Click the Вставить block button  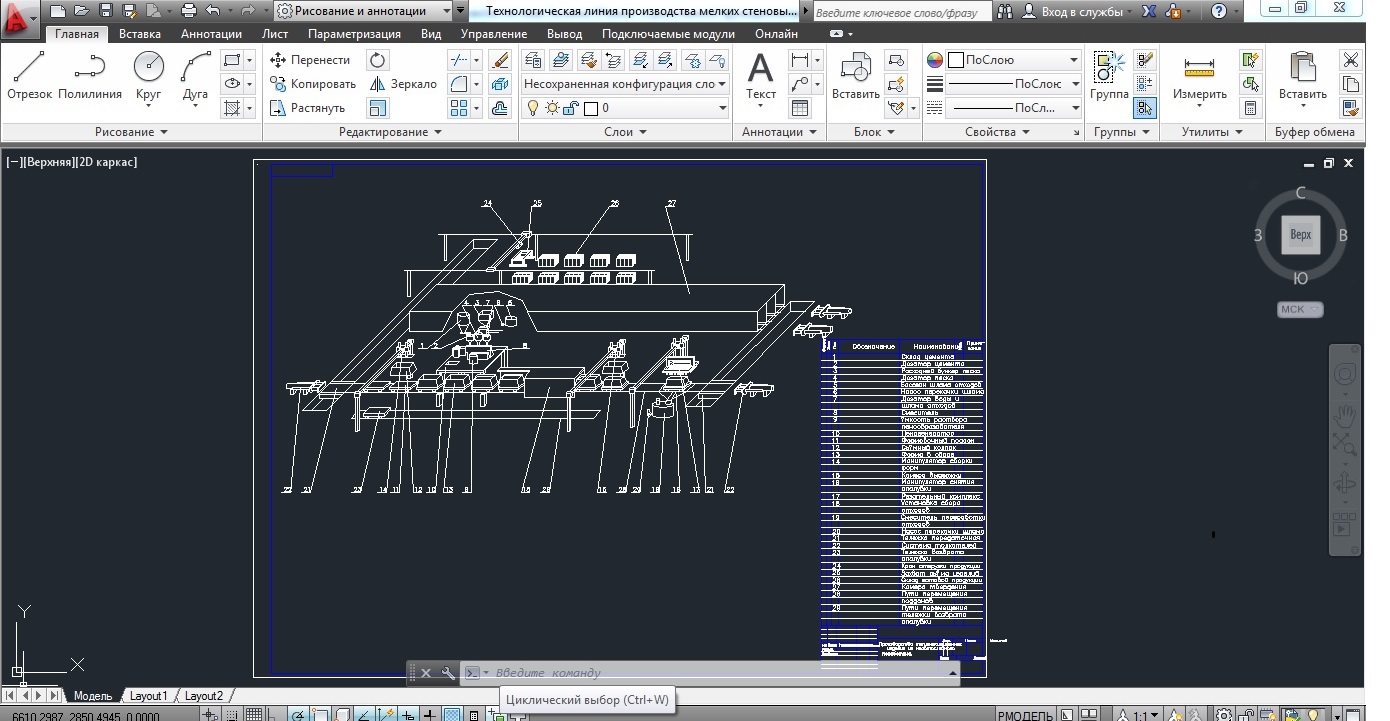856,77
